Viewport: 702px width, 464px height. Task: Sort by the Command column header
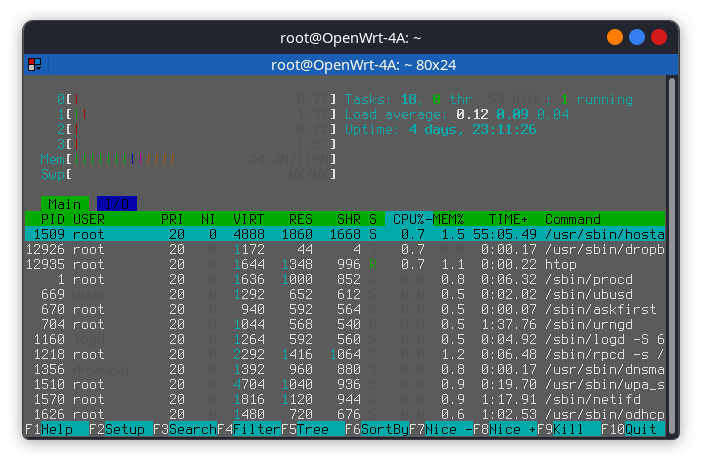[573, 219]
